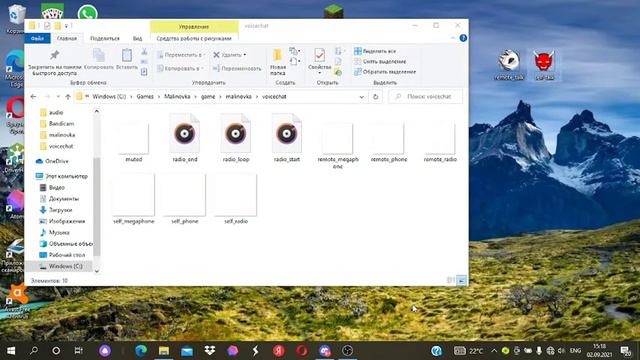Open the red devil desktop icon

[544, 65]
